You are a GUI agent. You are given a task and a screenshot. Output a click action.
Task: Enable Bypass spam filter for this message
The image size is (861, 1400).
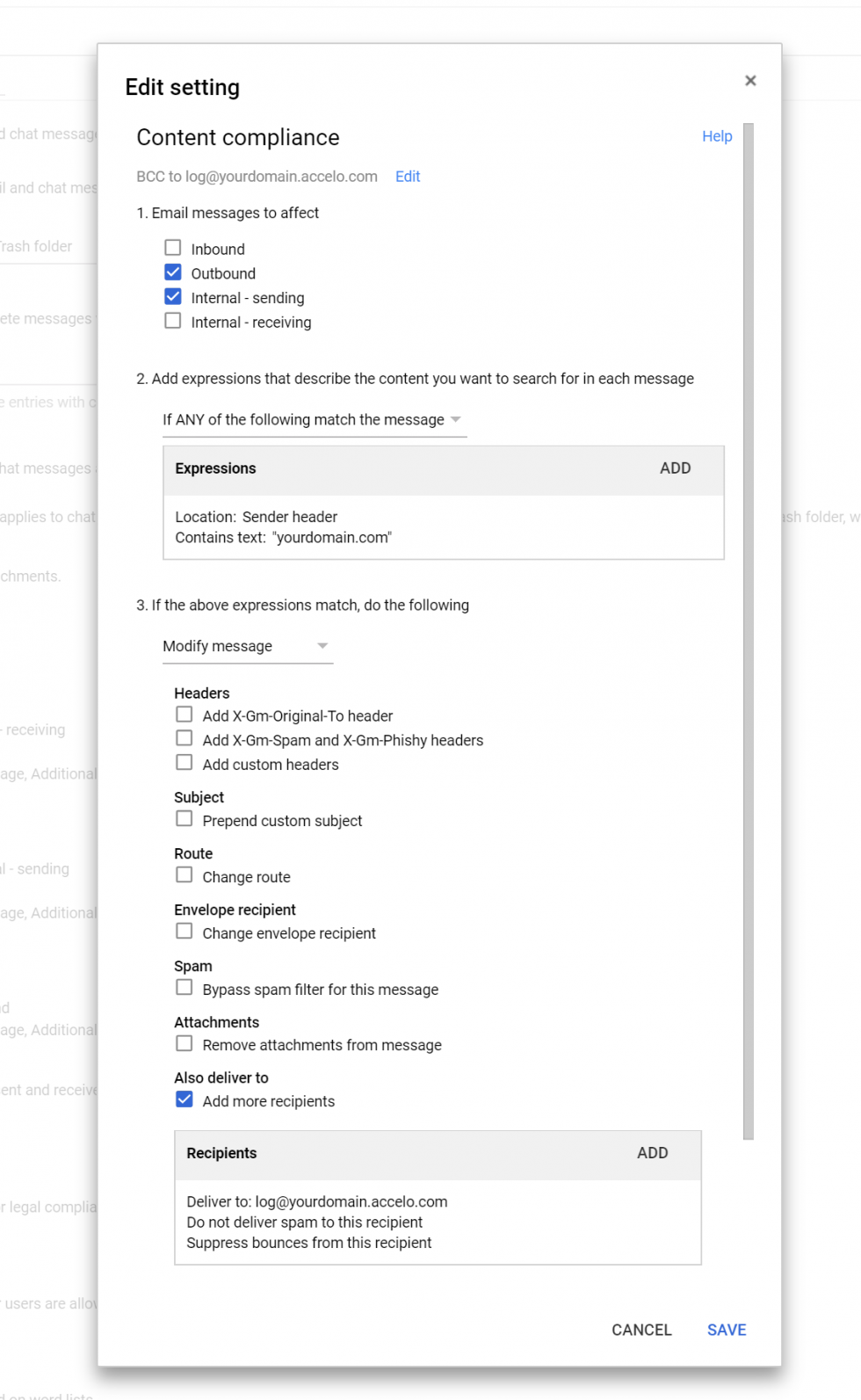(x=184, y=988)
